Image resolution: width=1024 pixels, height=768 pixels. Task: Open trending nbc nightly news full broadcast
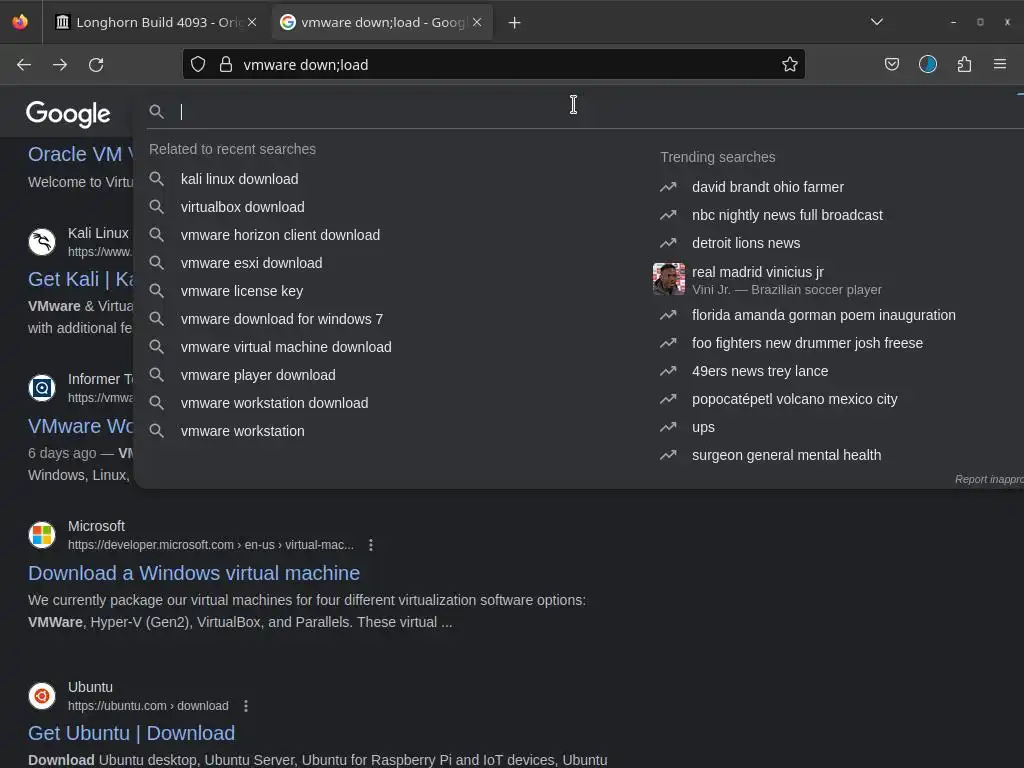pos(787,216)
